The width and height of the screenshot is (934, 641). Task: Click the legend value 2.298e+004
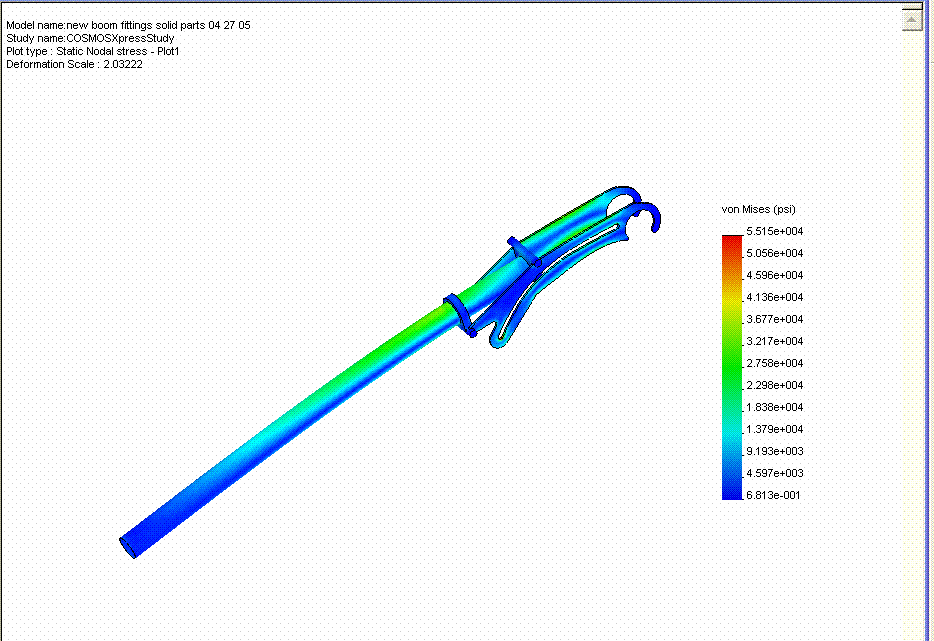point(774,385)
